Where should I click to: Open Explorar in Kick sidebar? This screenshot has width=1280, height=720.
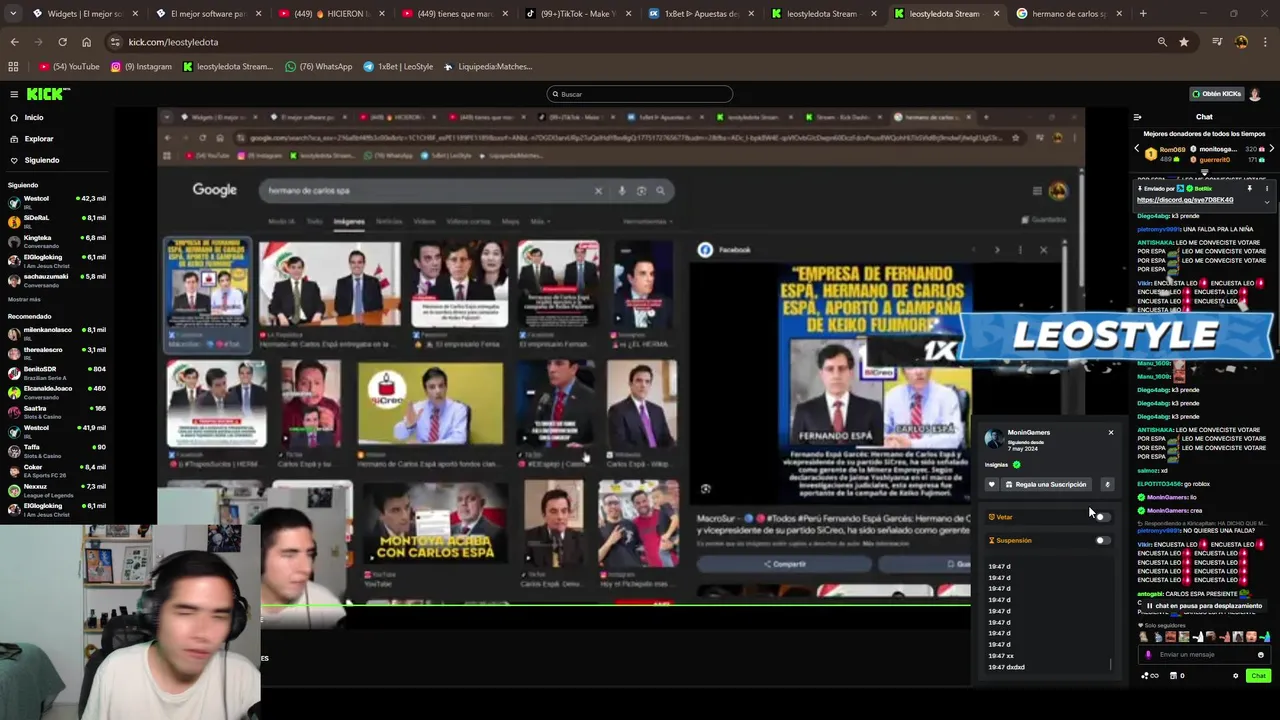click(x=39, y=139)
